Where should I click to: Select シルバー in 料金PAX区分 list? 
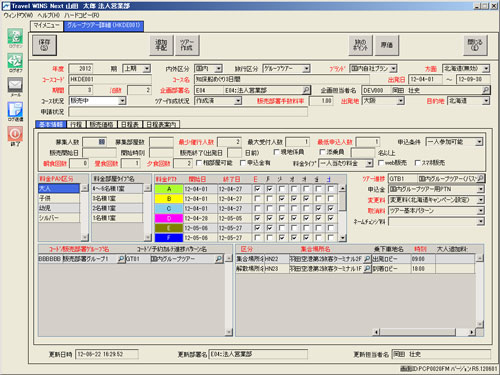tap(59, 218)
